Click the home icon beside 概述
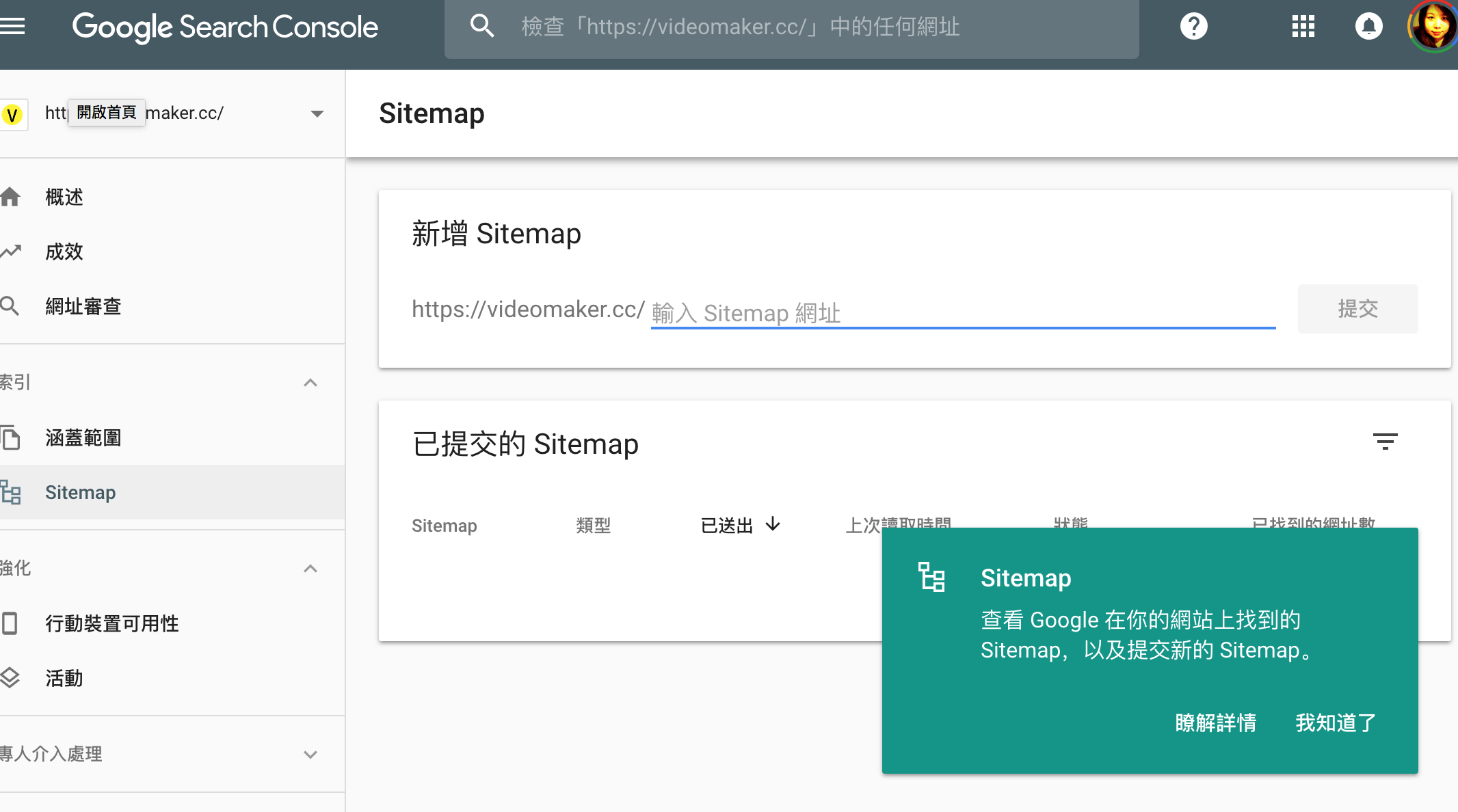1458x812 pixels. click(10, 197)
